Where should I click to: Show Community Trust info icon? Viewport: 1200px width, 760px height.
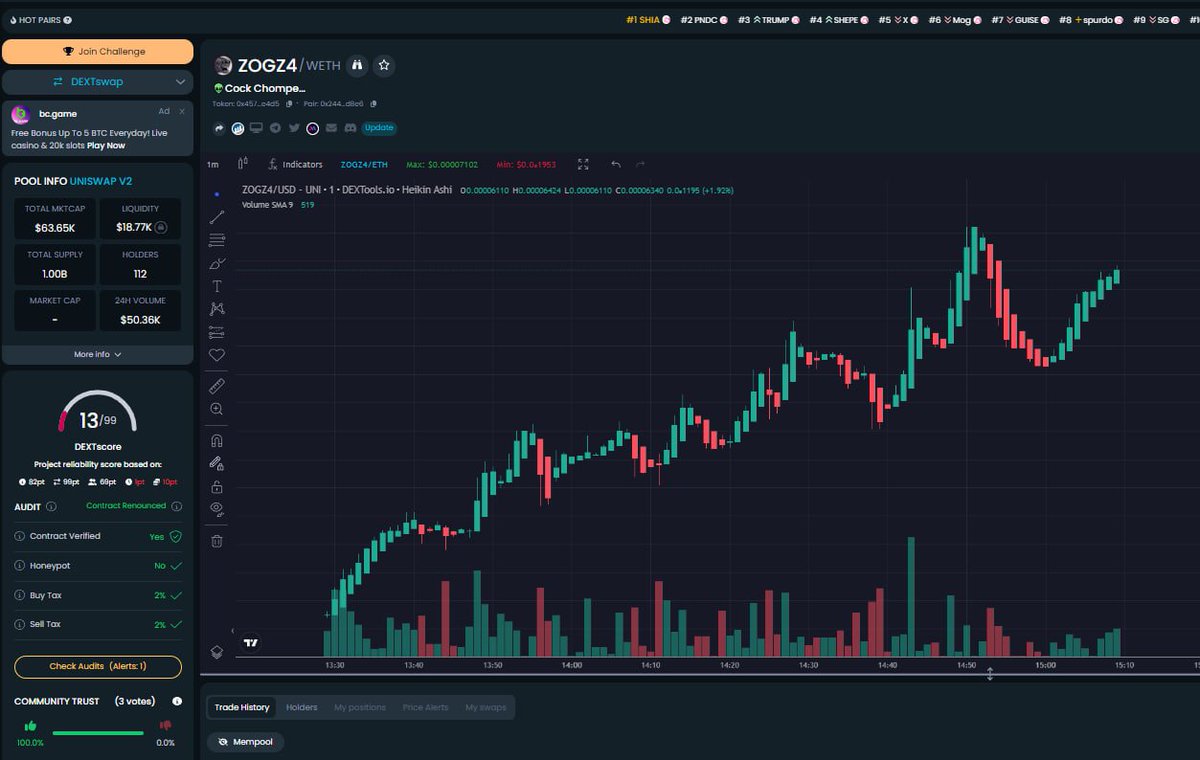[x=177, y=702]
